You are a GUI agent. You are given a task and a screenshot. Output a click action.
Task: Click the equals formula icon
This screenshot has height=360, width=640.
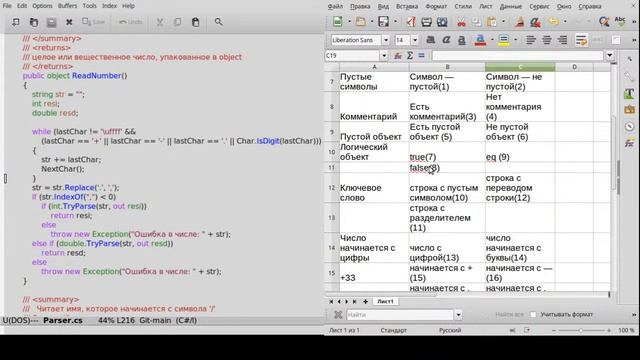coord(421,56)
